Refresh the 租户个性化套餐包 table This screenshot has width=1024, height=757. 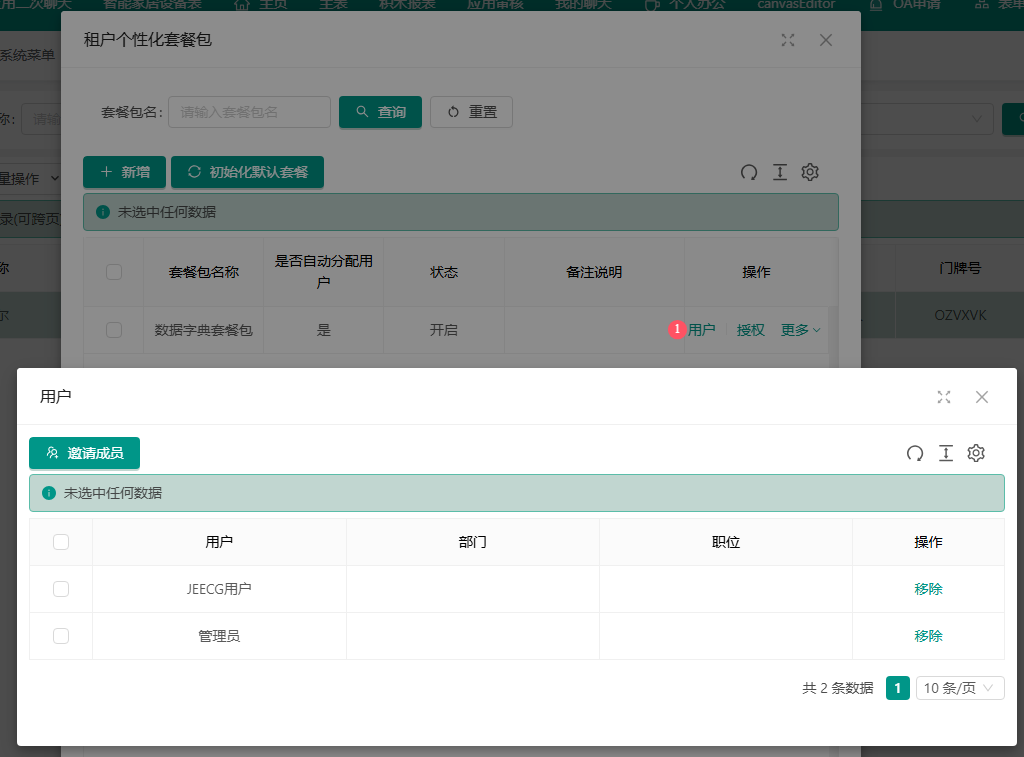point(749,172)
